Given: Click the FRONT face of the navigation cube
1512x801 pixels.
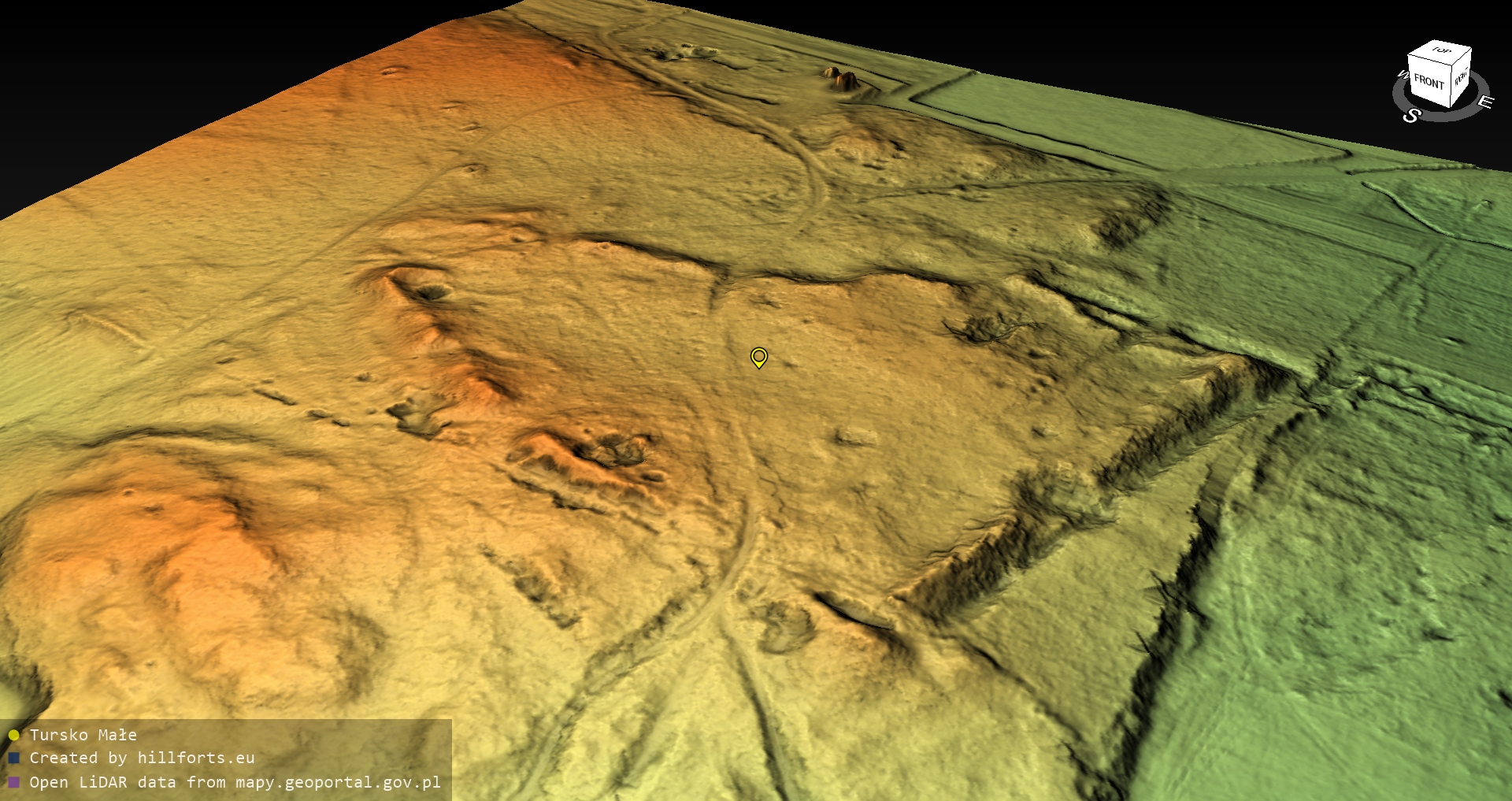Looking at the screenshot, I should [x=1428, y=82].
